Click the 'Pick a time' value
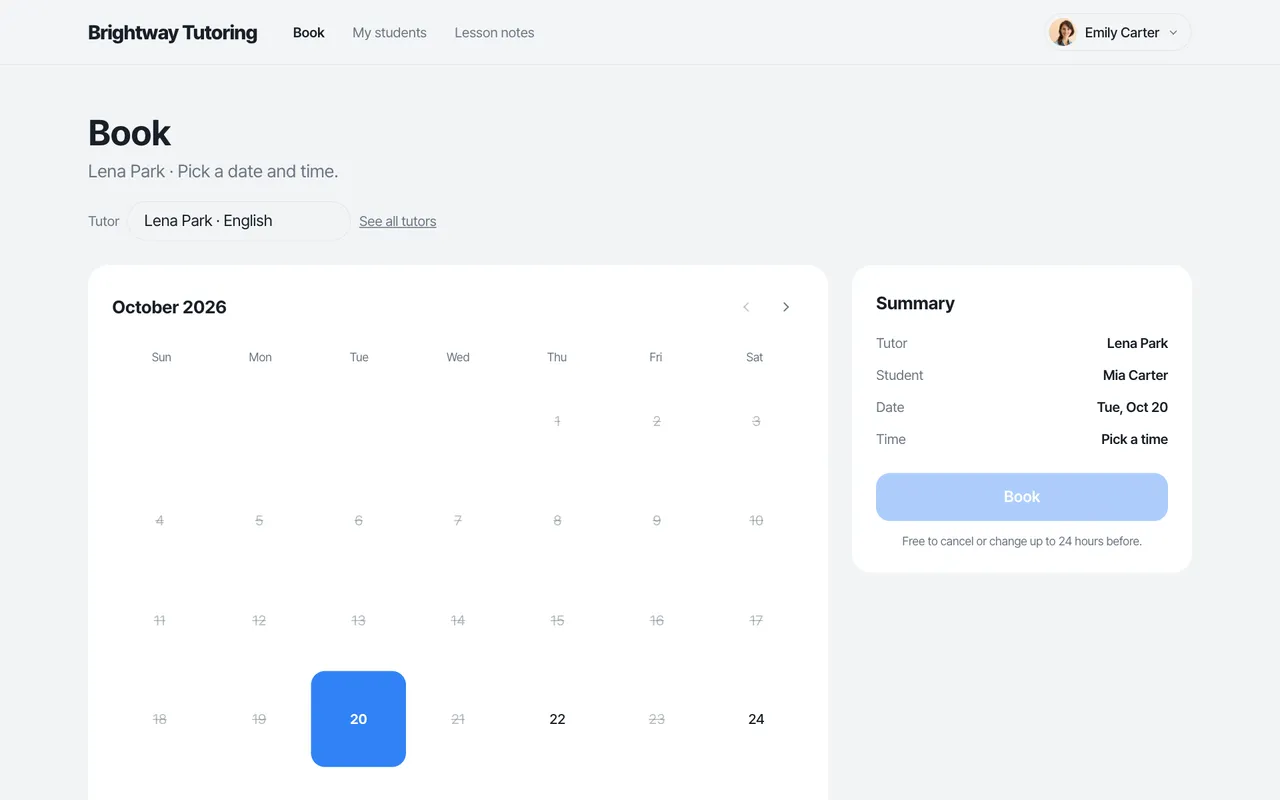This screenshot has width=1280, height=800. point(1134,439)
